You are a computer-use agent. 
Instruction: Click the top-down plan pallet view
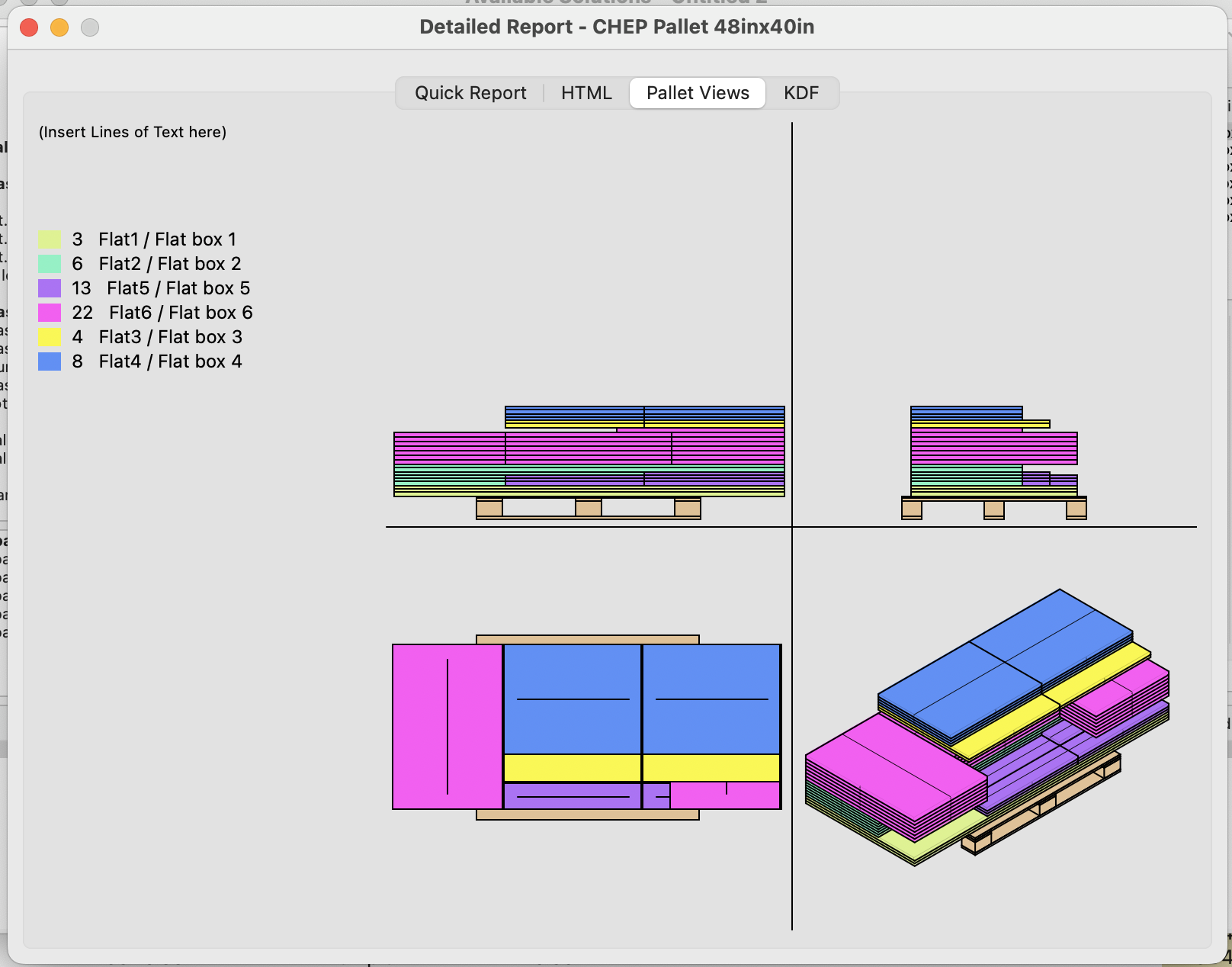[x=587, y=728]
